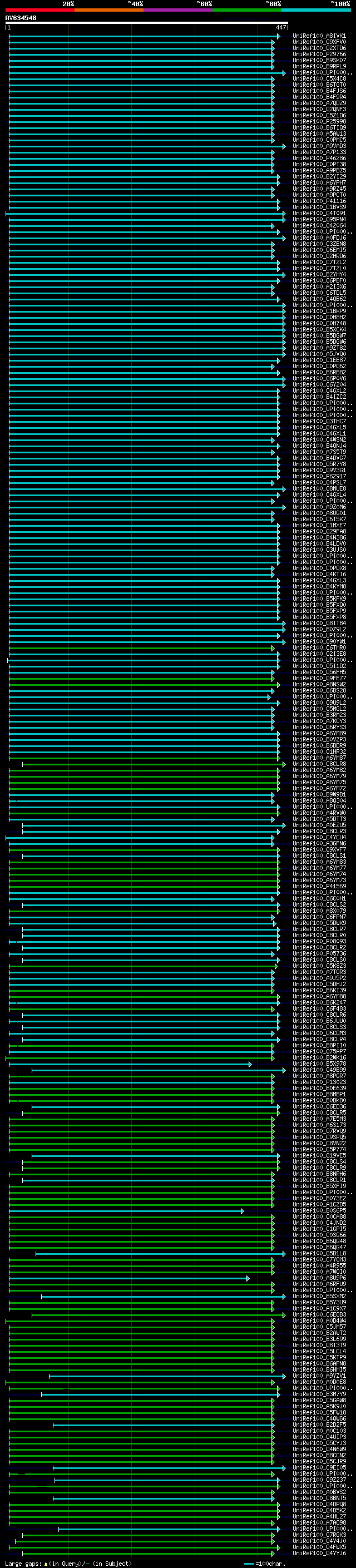
Task: Select the AV634548 query sequence name
Action: tap(21, 18)
